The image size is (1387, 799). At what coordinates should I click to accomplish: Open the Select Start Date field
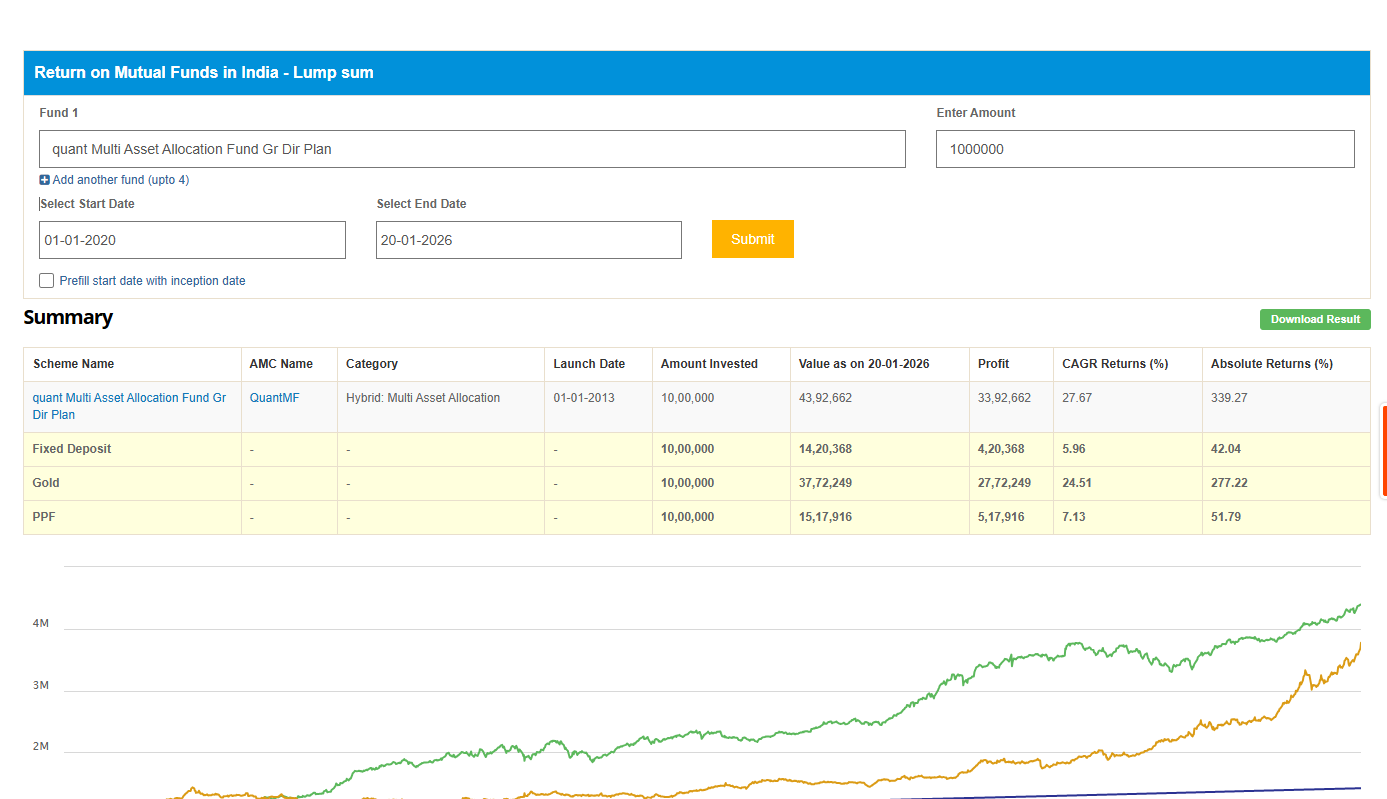click(192, 240)
